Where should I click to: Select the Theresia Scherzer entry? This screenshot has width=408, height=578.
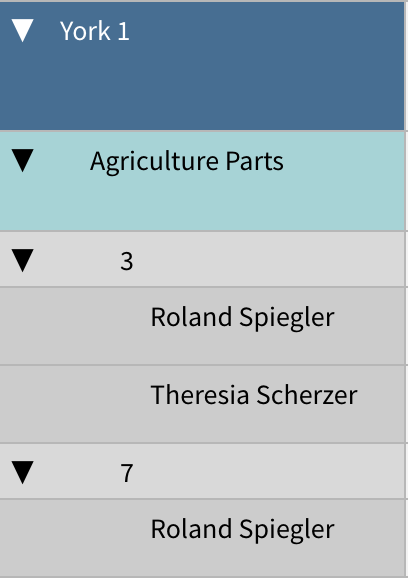coord(254,395)
